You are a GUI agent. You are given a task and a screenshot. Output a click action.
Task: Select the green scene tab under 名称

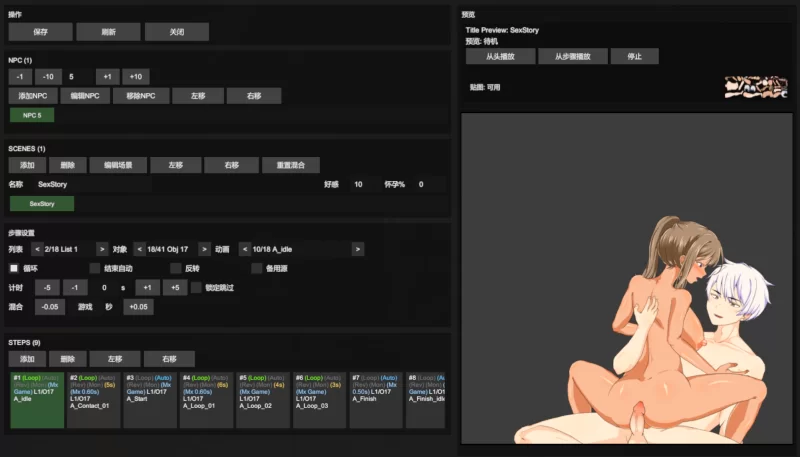42,204
